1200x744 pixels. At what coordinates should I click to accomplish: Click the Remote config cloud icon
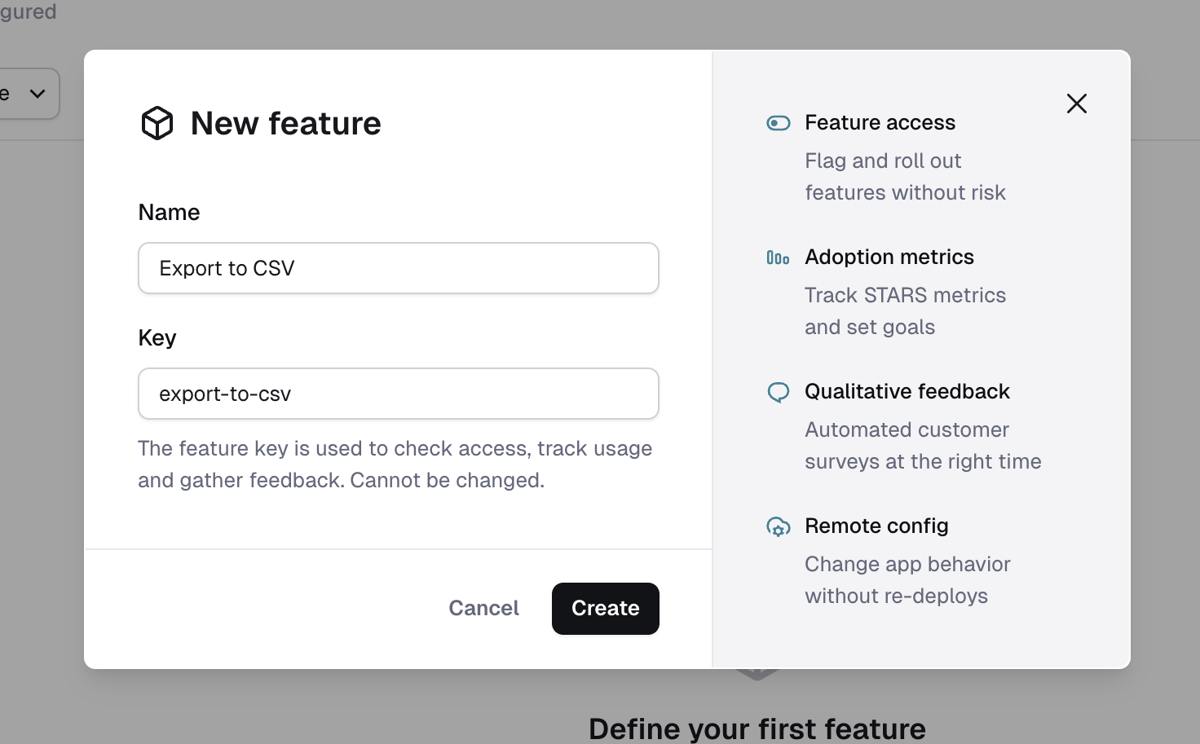pyautogui.click(x=778, y=526)
